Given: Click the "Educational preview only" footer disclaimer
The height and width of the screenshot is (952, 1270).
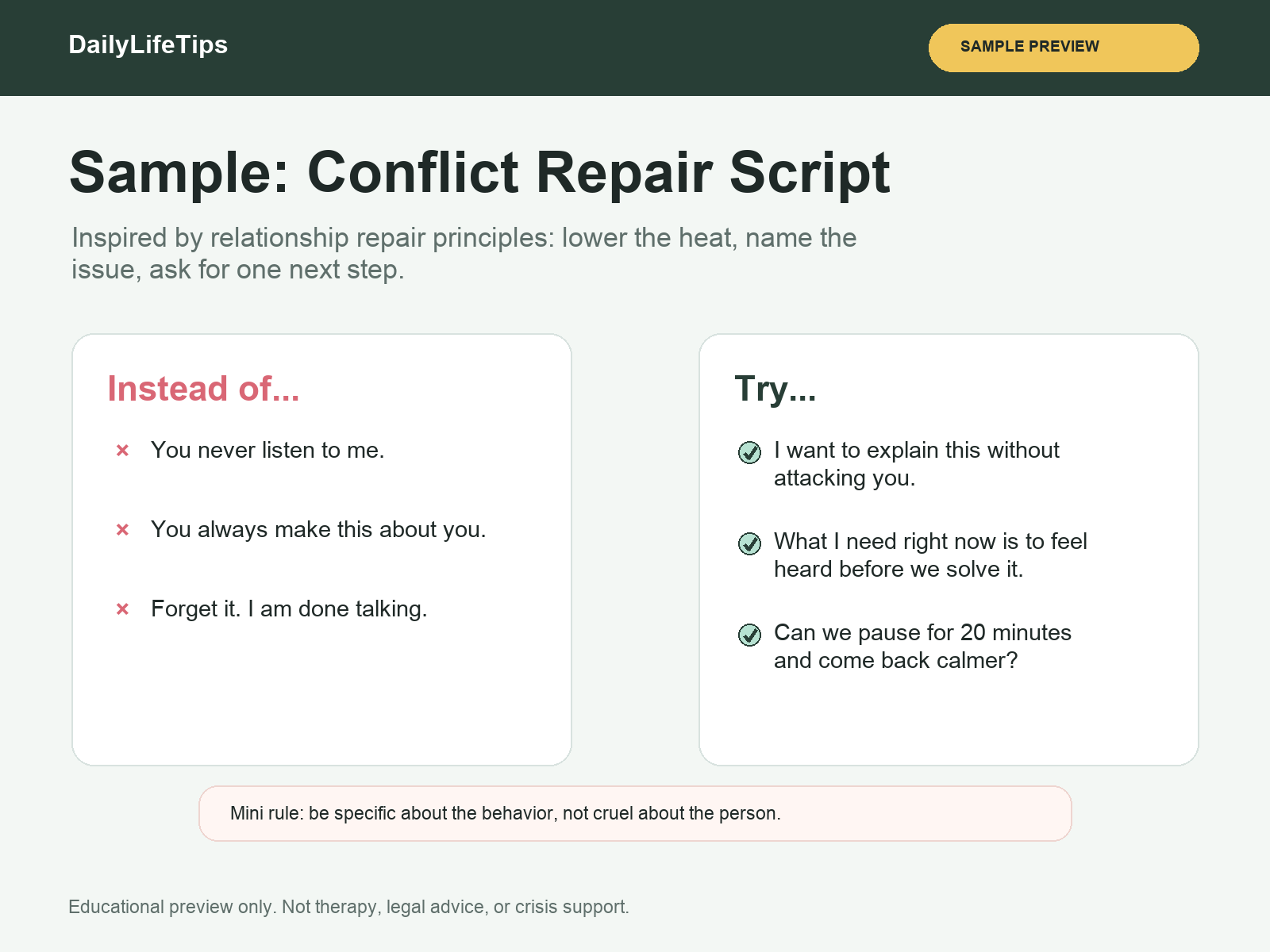Looking at the screenshot, I should 348,907.
